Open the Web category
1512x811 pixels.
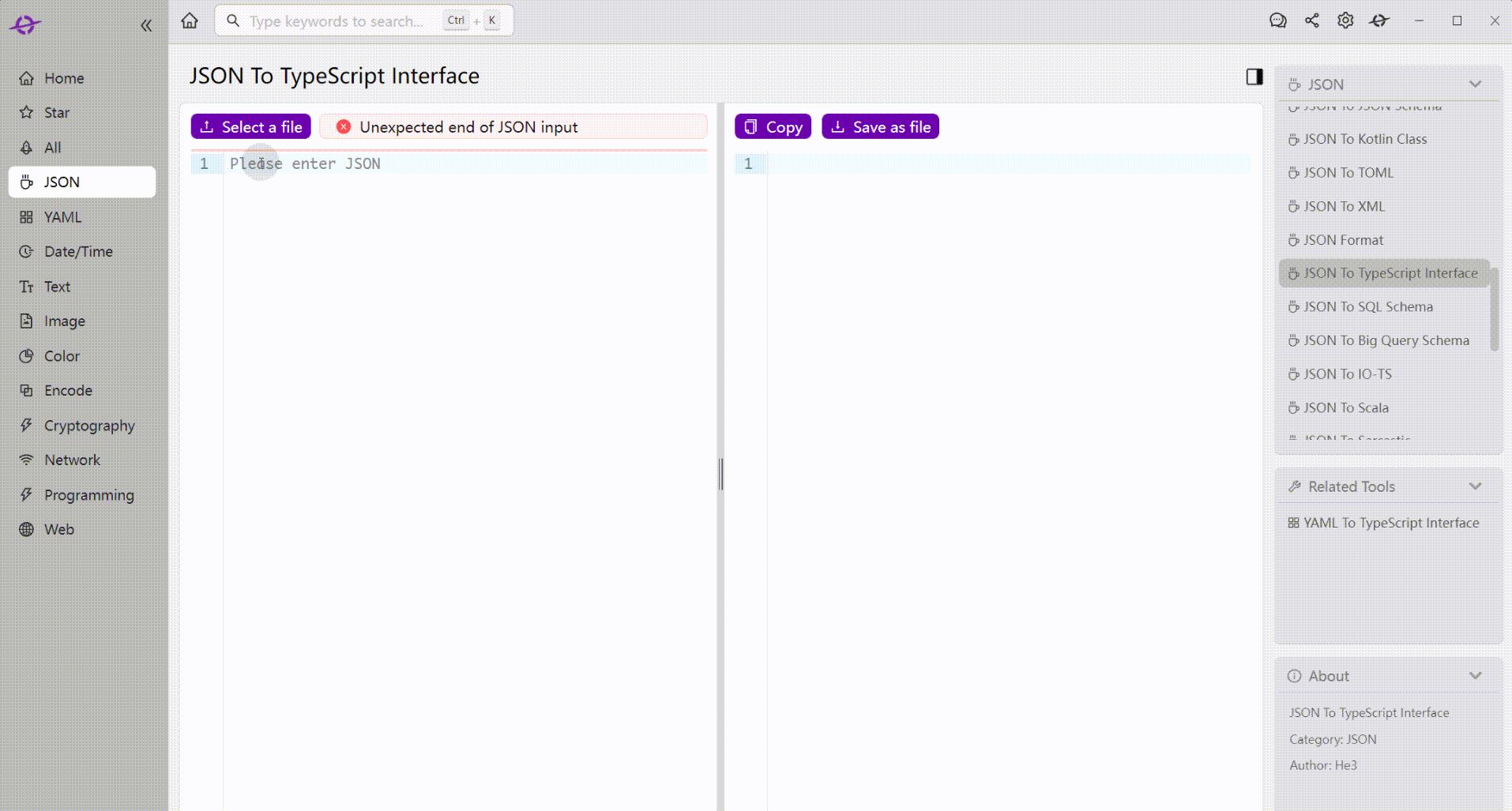point(82,530)
